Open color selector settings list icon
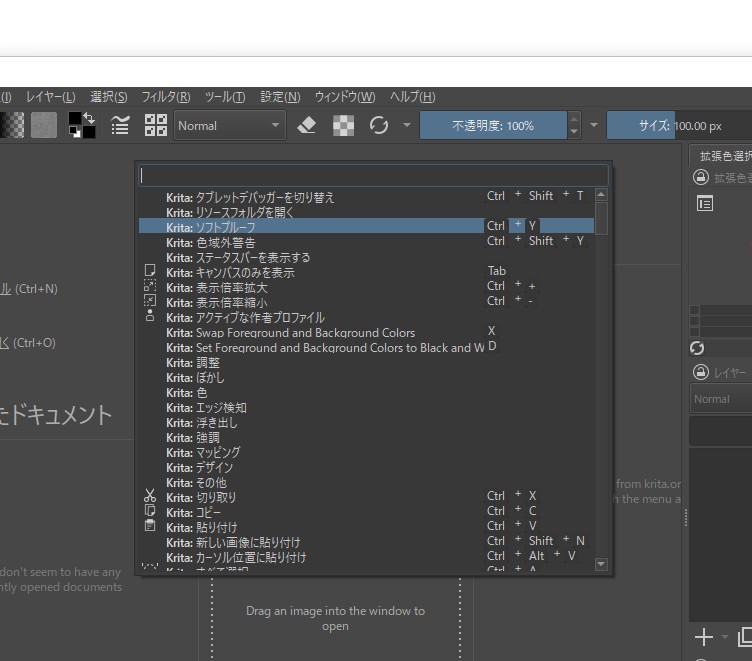The height and width of the screenshot is (661, 752). coord(705,204)
